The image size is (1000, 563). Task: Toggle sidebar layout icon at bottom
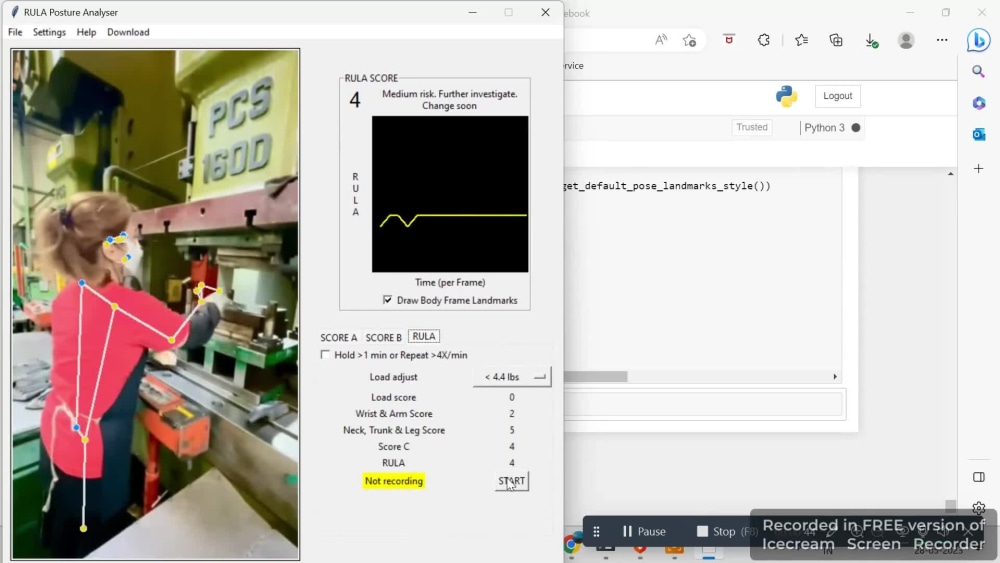pyautogui.click(x=978, y=477)
